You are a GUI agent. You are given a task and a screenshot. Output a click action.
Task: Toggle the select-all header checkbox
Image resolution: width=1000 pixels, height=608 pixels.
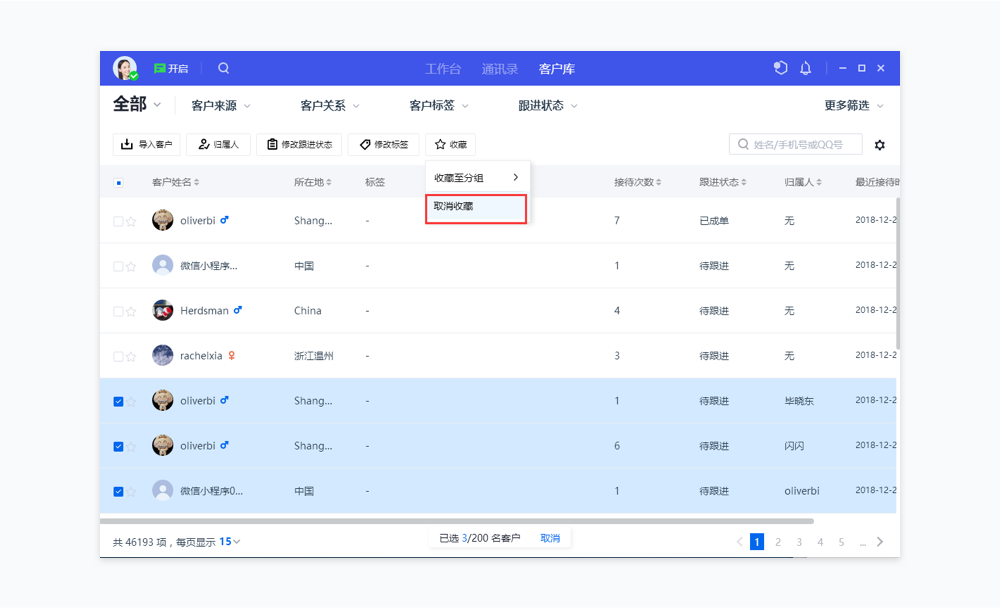pos(118,183)
